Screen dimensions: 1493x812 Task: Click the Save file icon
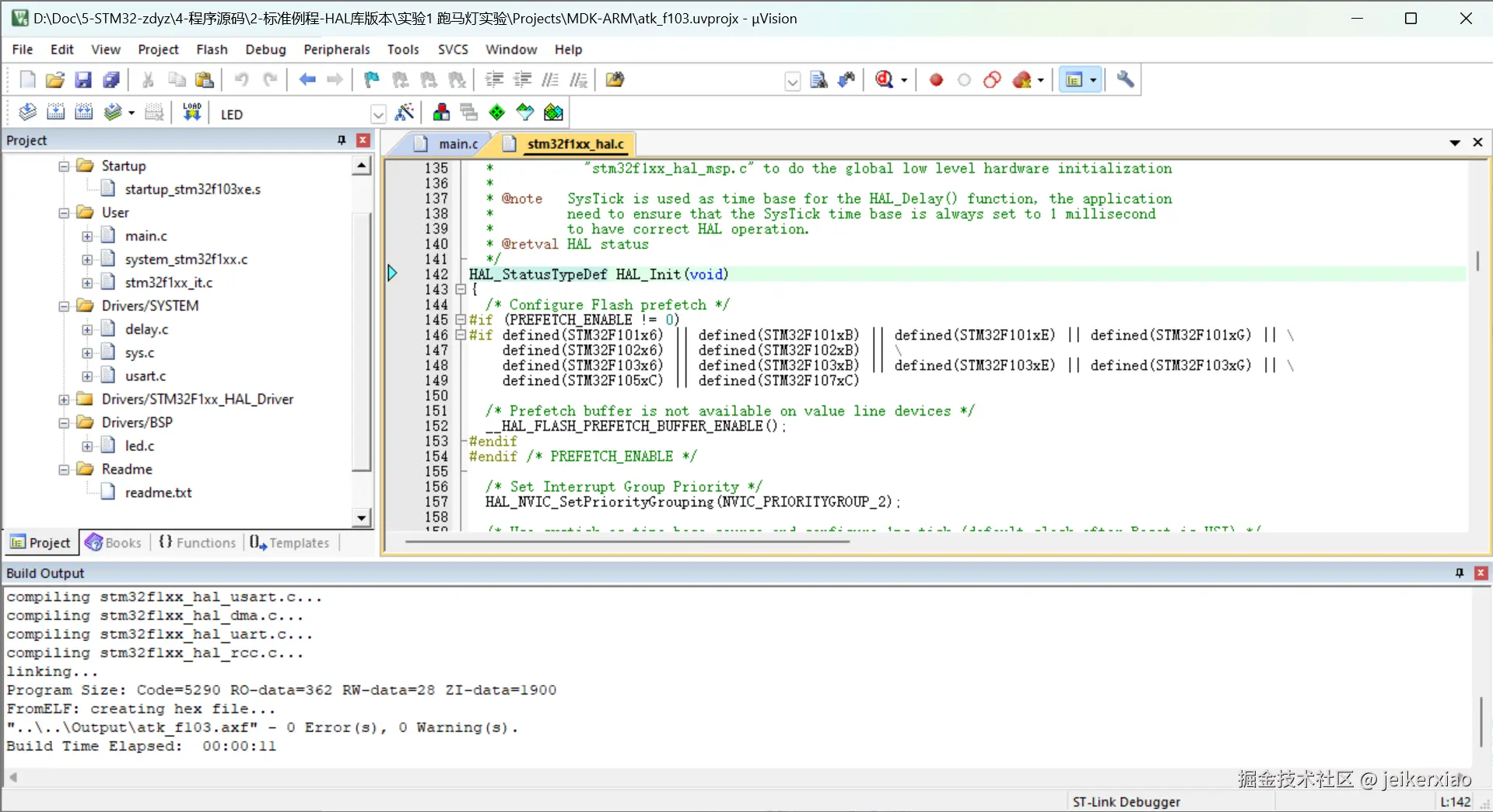[x=83, y=80]
